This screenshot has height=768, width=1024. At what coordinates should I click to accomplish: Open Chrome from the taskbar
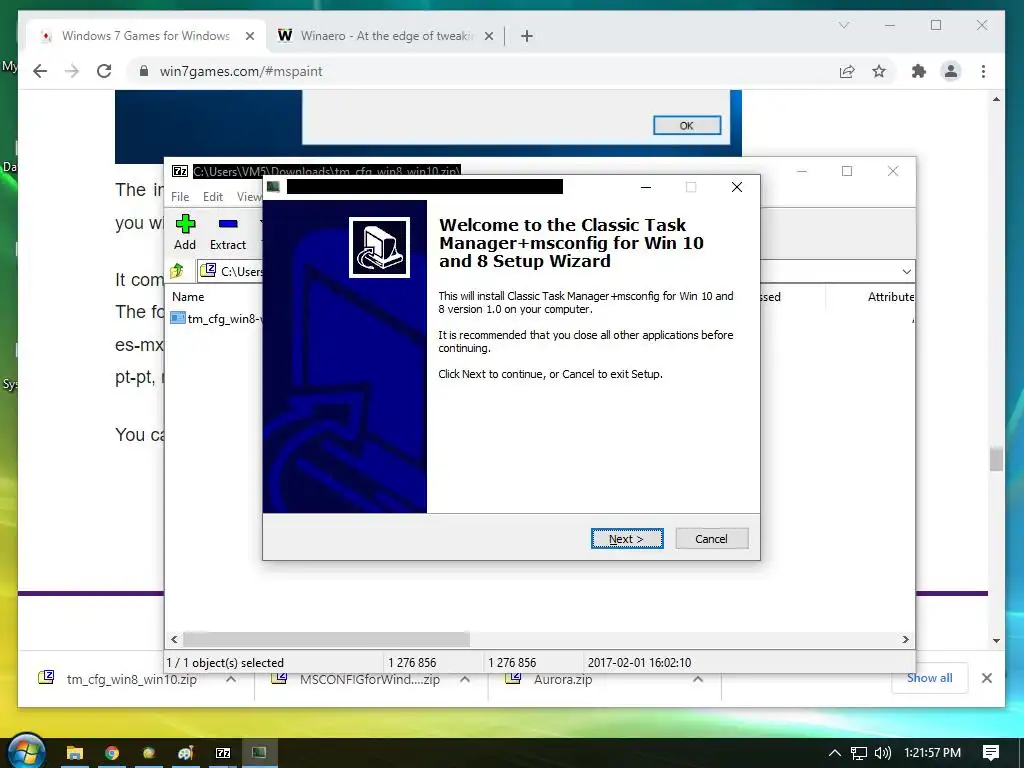point(112,753)
